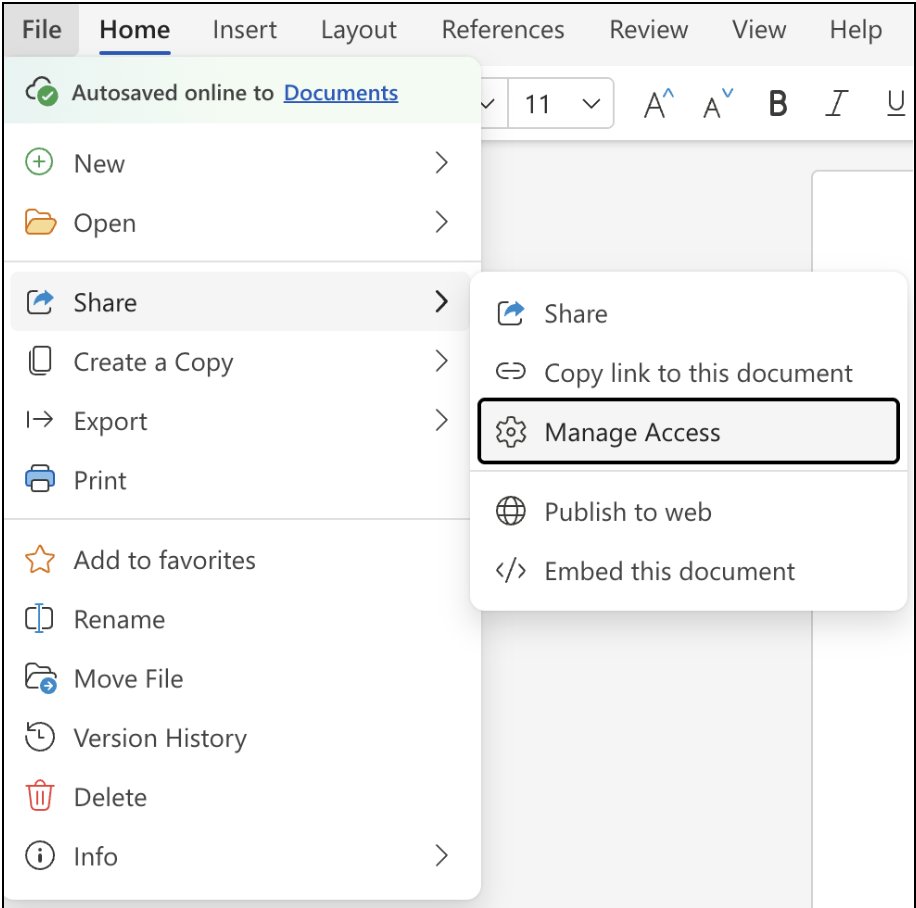
Task: Switch to the References tab
Action: click(x=503, y=30)
